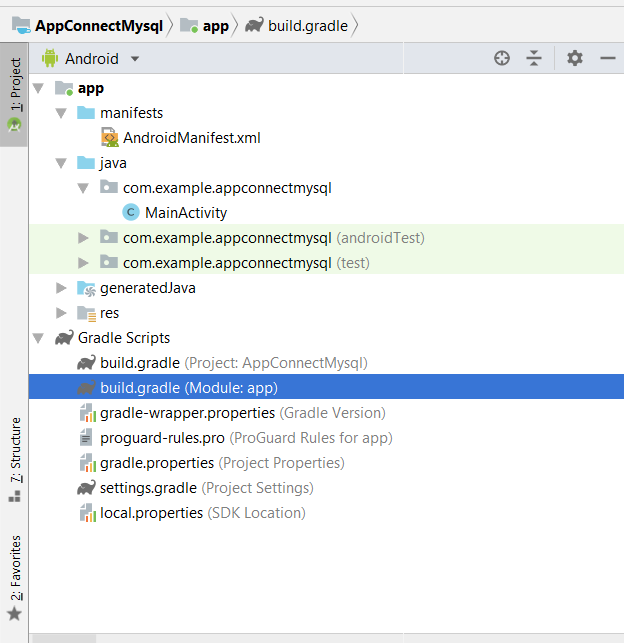Click the androidTest package folder icon
Viewport: 624px width, 643px height.
pyautogui.click(x=109, y=237)
